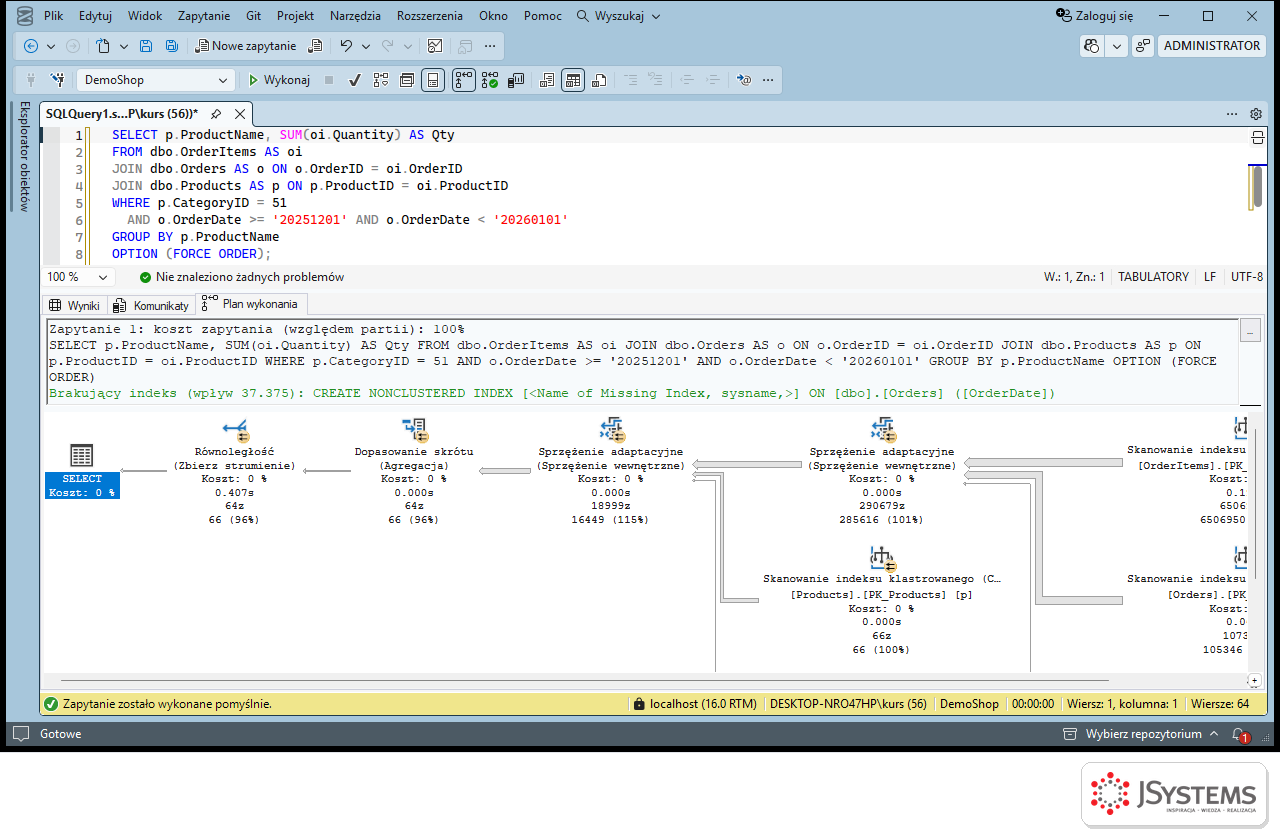1280x835 pixels.
Task: Show the estimated execution plan icon
Action: [x=381, y=80]
